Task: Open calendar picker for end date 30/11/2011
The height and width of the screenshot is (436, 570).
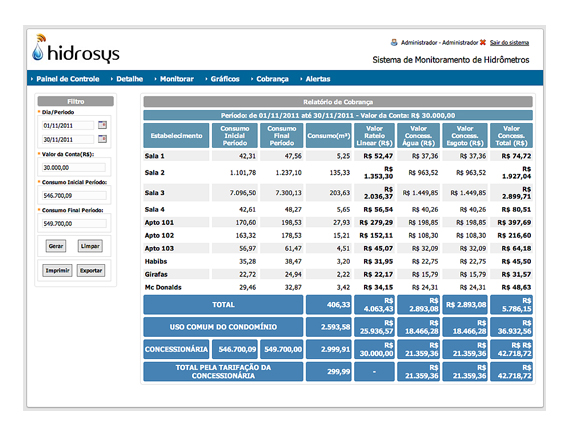Action: 103,139
